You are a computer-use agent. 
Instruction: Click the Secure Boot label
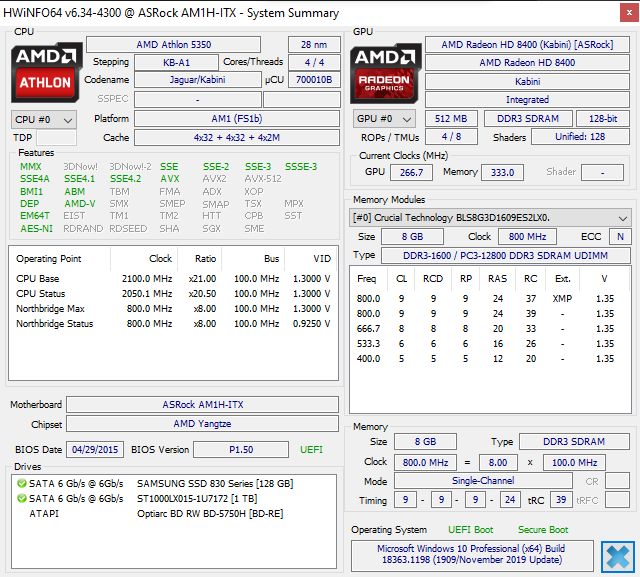click(543, 530)
